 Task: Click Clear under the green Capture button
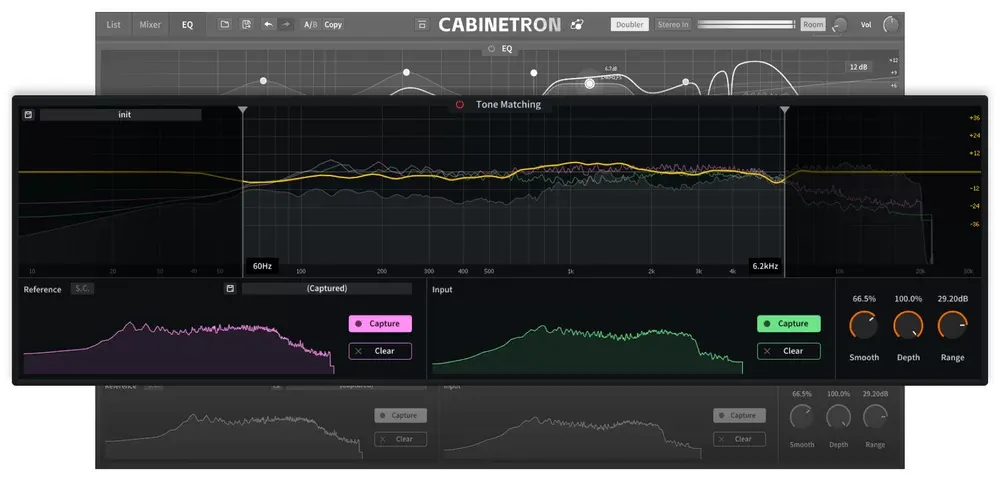tap(789, 351)
